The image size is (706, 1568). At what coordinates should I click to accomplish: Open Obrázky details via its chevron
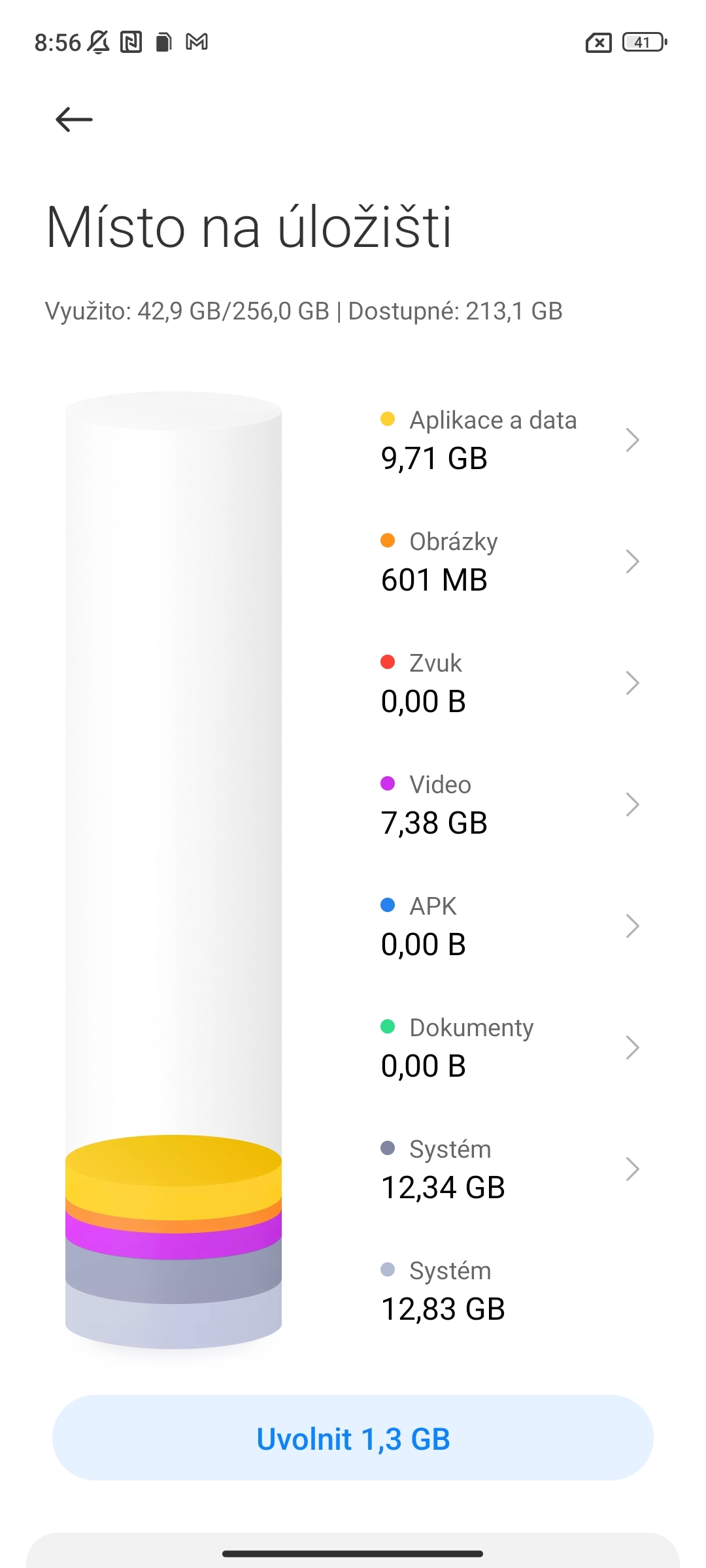pos(632,561)
